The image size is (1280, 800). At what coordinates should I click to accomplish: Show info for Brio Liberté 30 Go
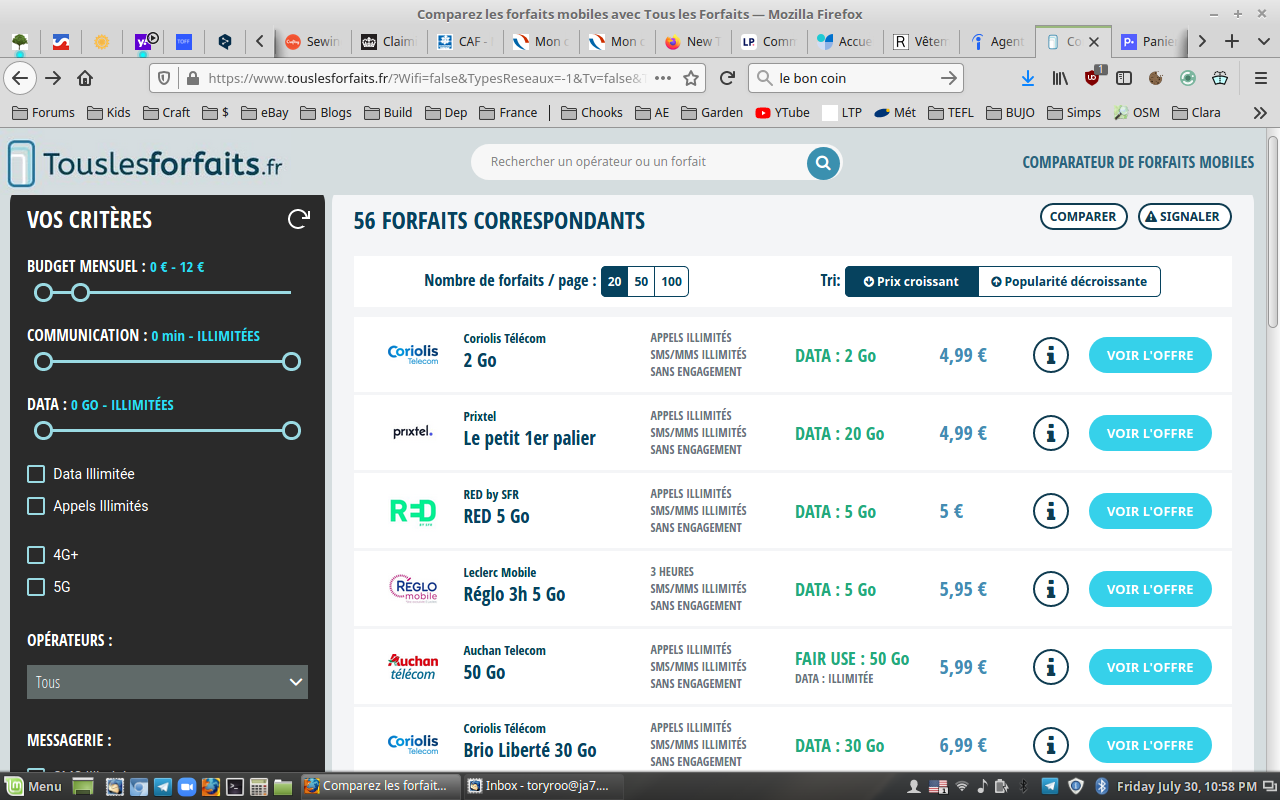pos(1050,745)
